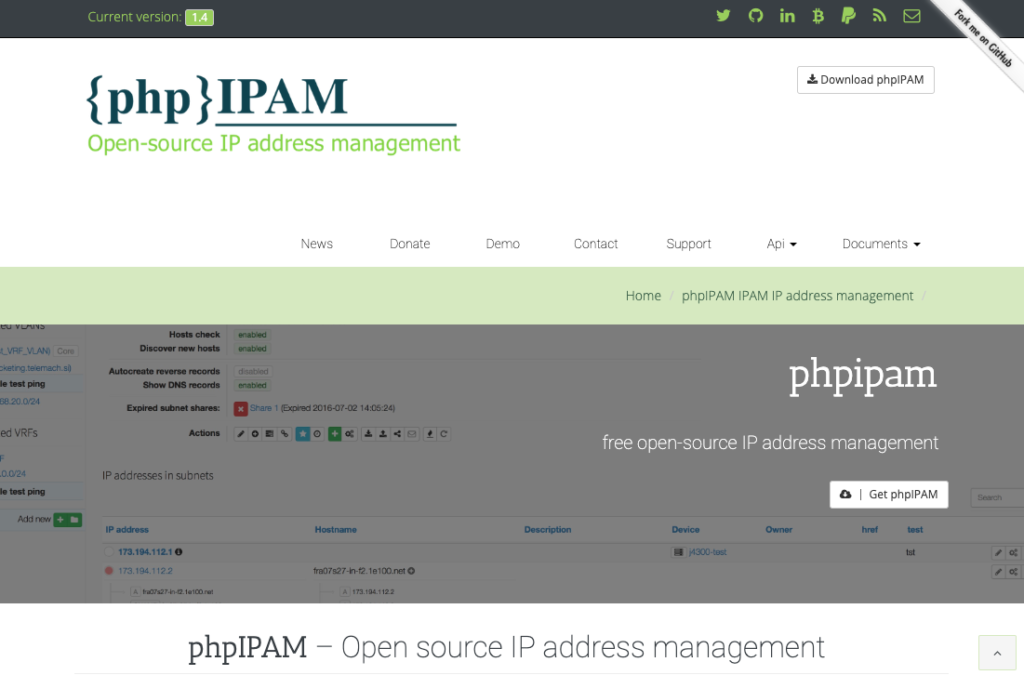Click the blue star favourite icon in Actions
This screenshot has width=1024, height=675.
302,433
